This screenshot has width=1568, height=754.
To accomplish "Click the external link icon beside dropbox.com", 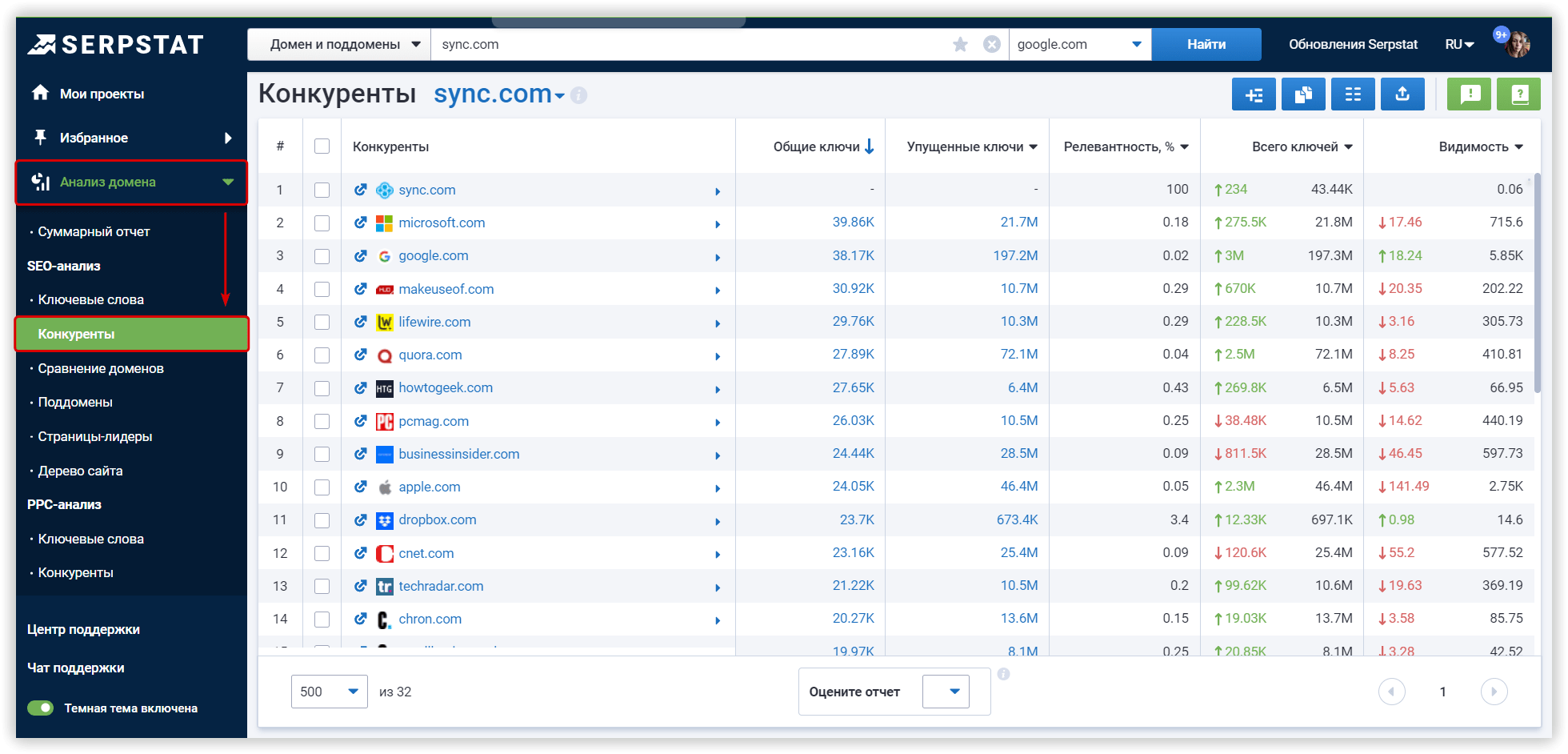I will coord(361,519).
